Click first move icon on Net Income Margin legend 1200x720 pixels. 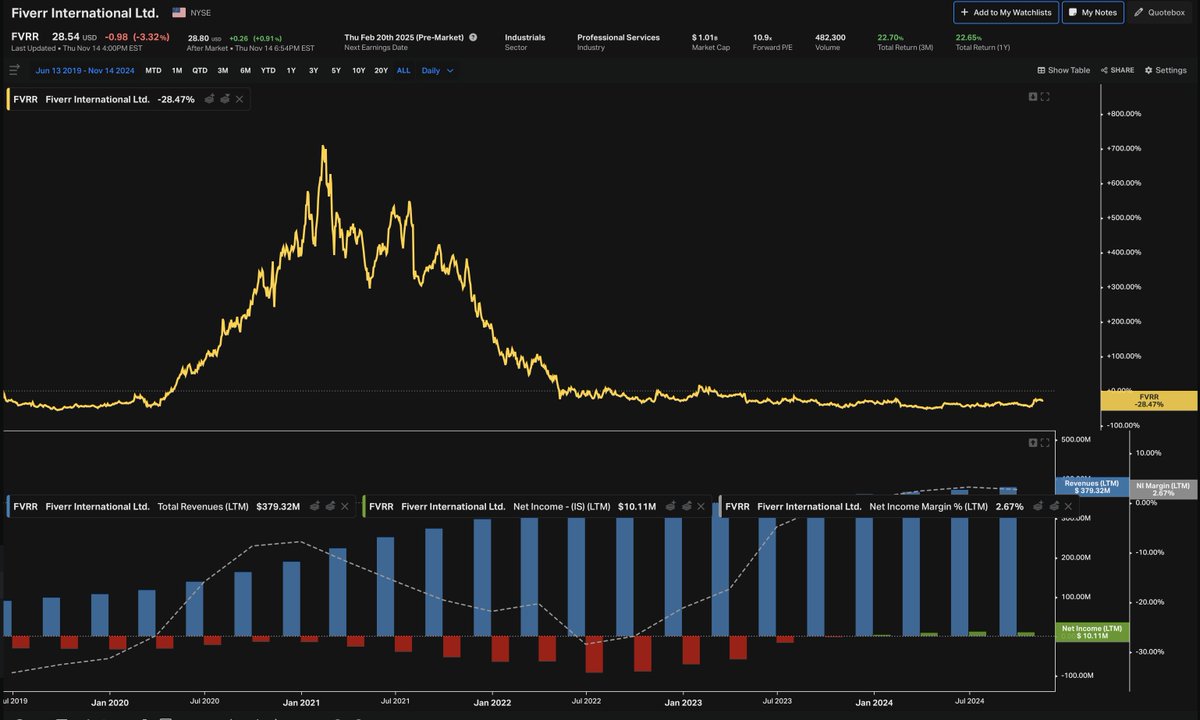[x=1039, y=507]
